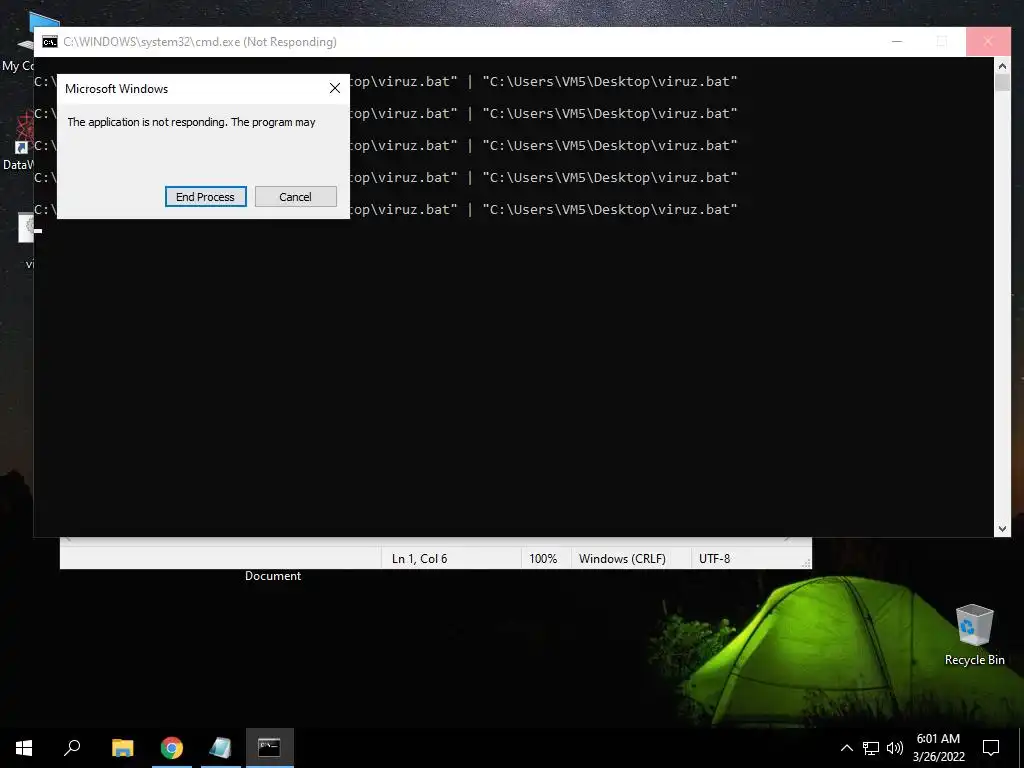Click cmd scrollbar up arrow
Screen dimensions: 1024x768
coord(1002,66)
